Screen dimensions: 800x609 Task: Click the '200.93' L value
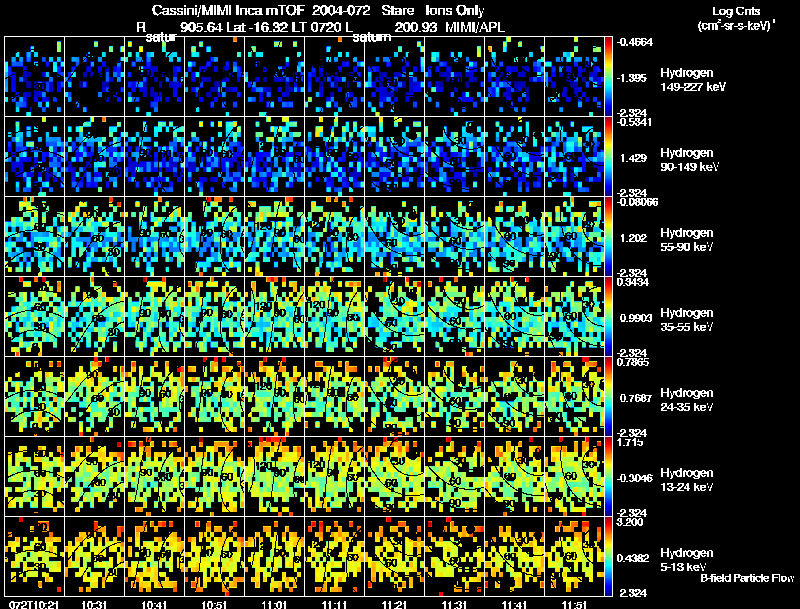coord(416,27)
